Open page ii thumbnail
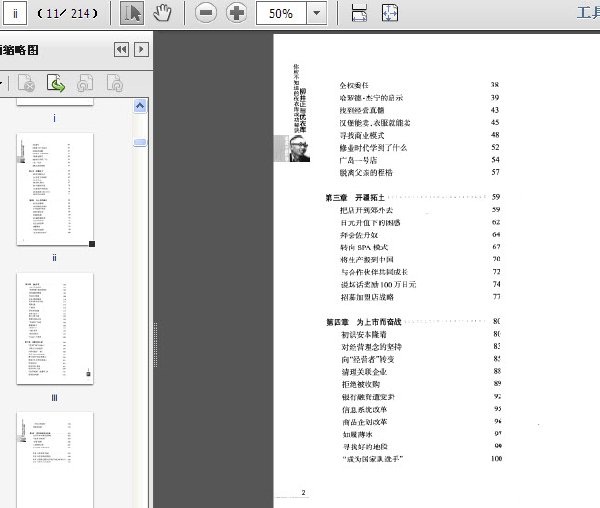 coord(55,189)
